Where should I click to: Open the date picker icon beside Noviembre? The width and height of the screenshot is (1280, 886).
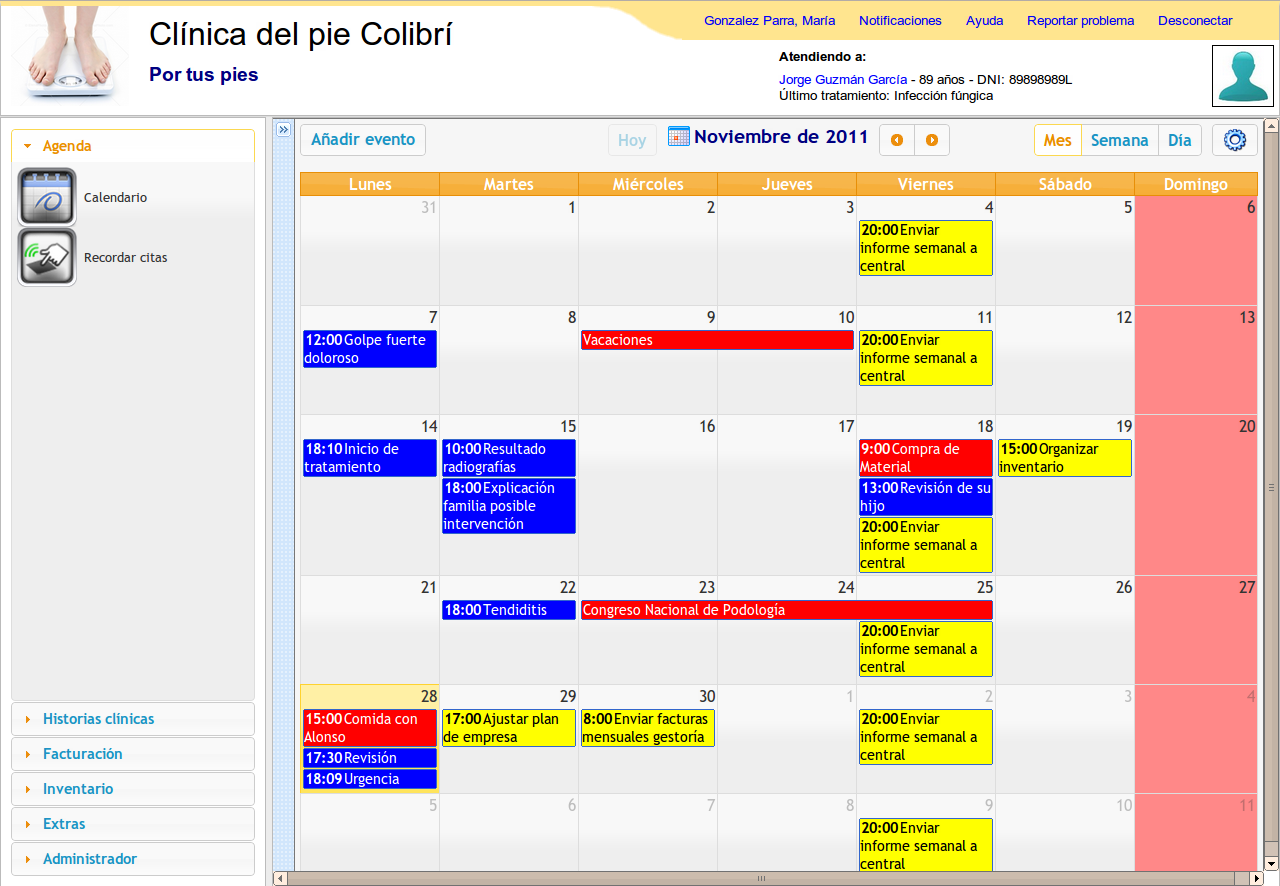click(x=679, y=136)
